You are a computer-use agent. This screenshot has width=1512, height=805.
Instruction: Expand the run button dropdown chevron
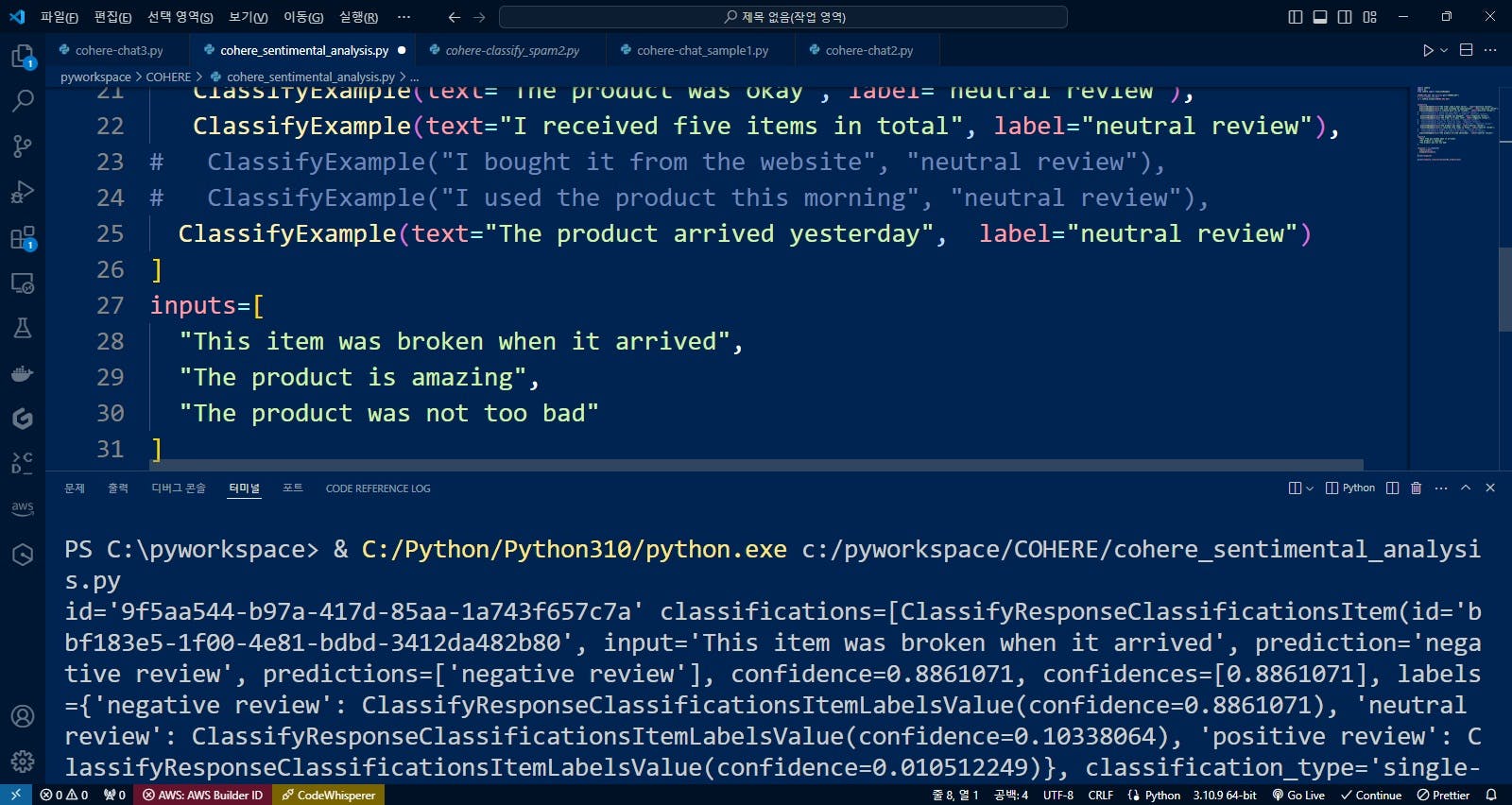(1444, 50)
